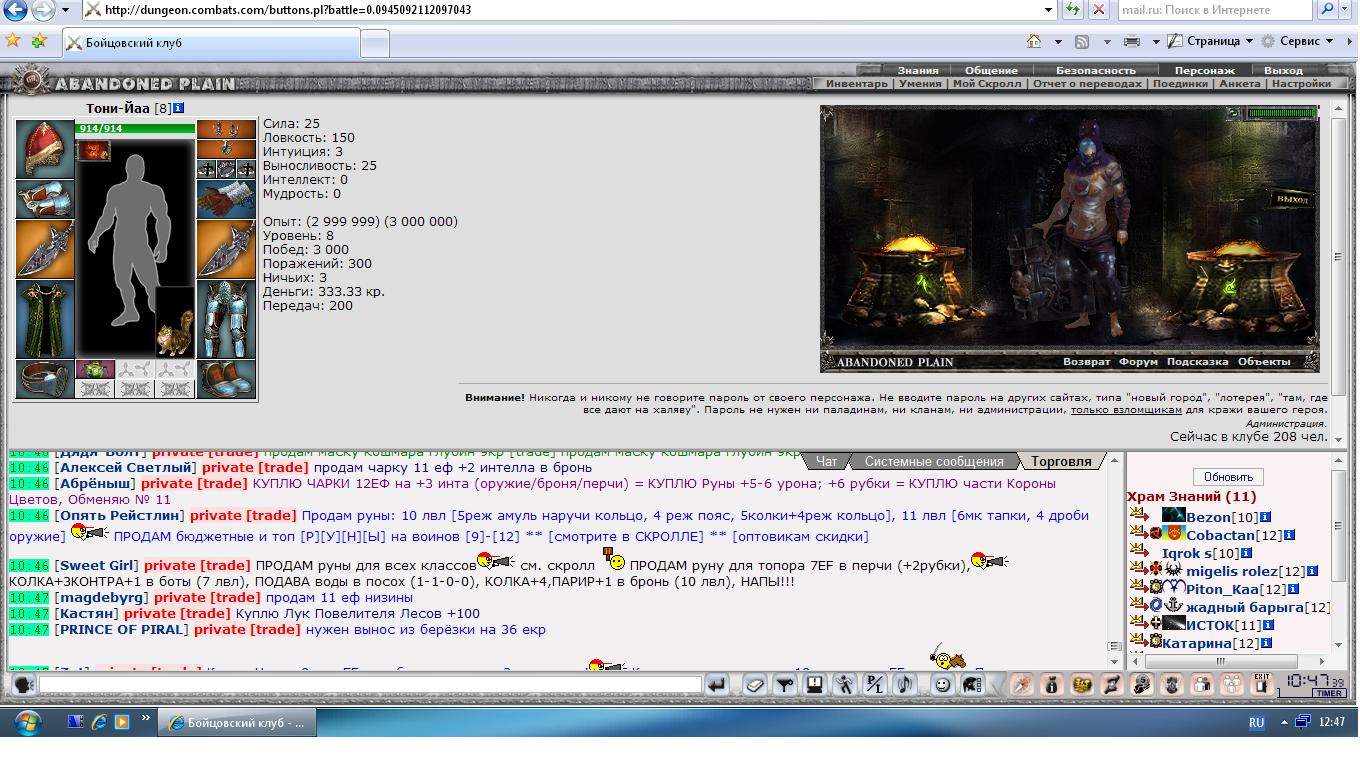The image size is (1360, 768).
Task: Open the Общение menu
Action: [991, 70]
